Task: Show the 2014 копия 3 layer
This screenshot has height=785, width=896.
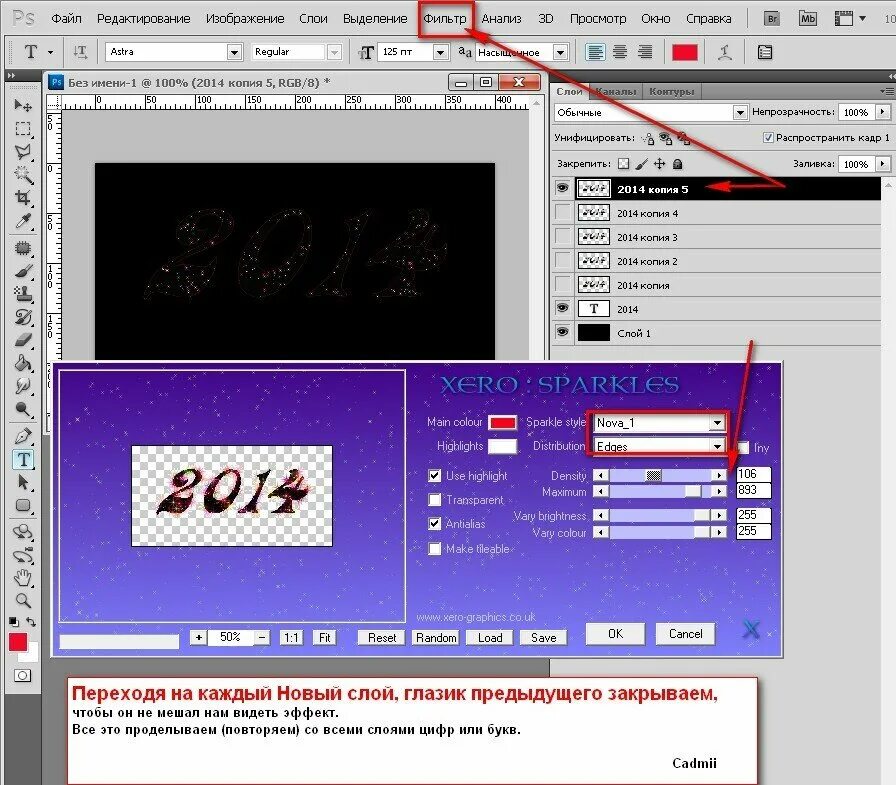Action: click(x=563, y=237)
